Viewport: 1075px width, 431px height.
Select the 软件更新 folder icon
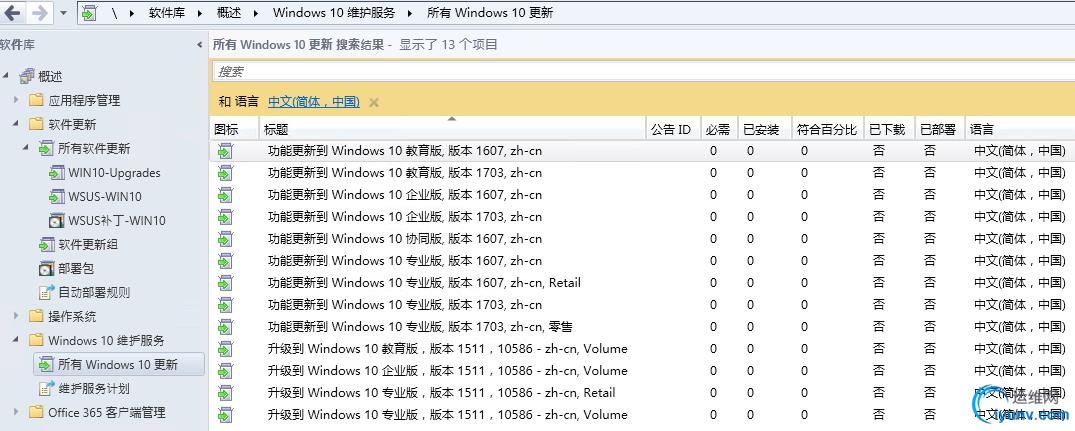click(36, 124)
